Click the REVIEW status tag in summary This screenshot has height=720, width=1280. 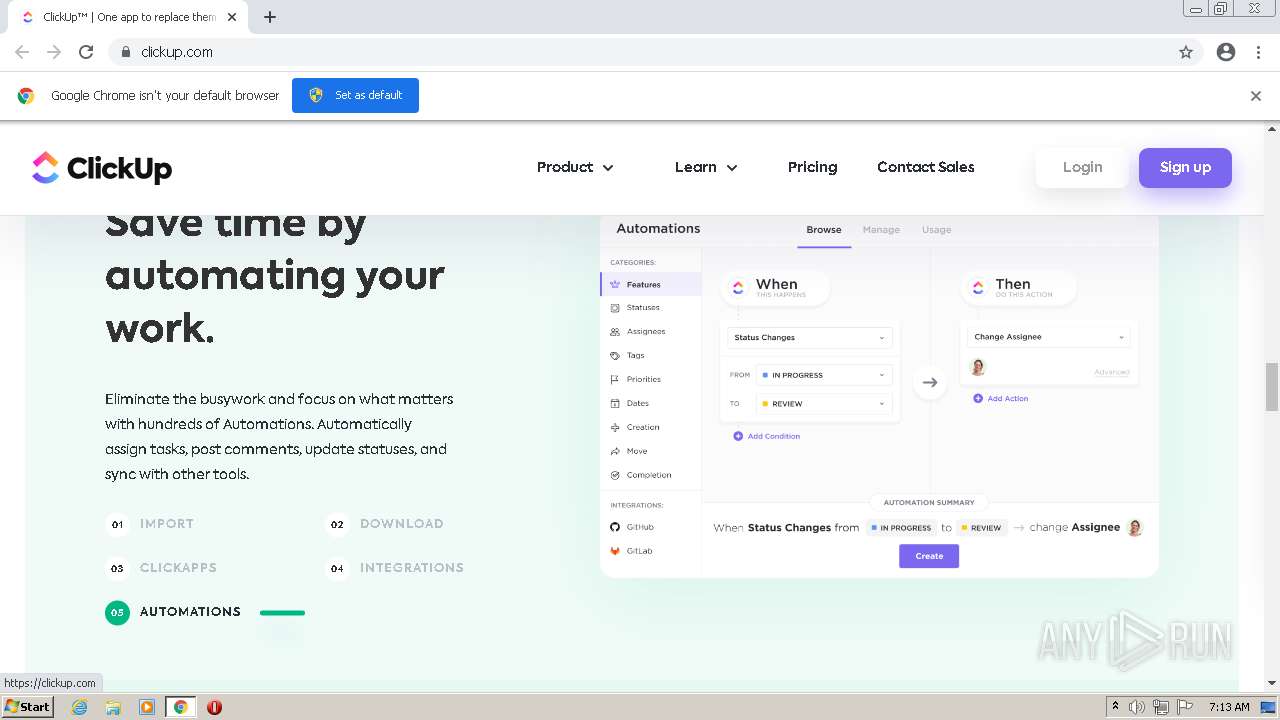pyautogui.click(x=981, y=528)
